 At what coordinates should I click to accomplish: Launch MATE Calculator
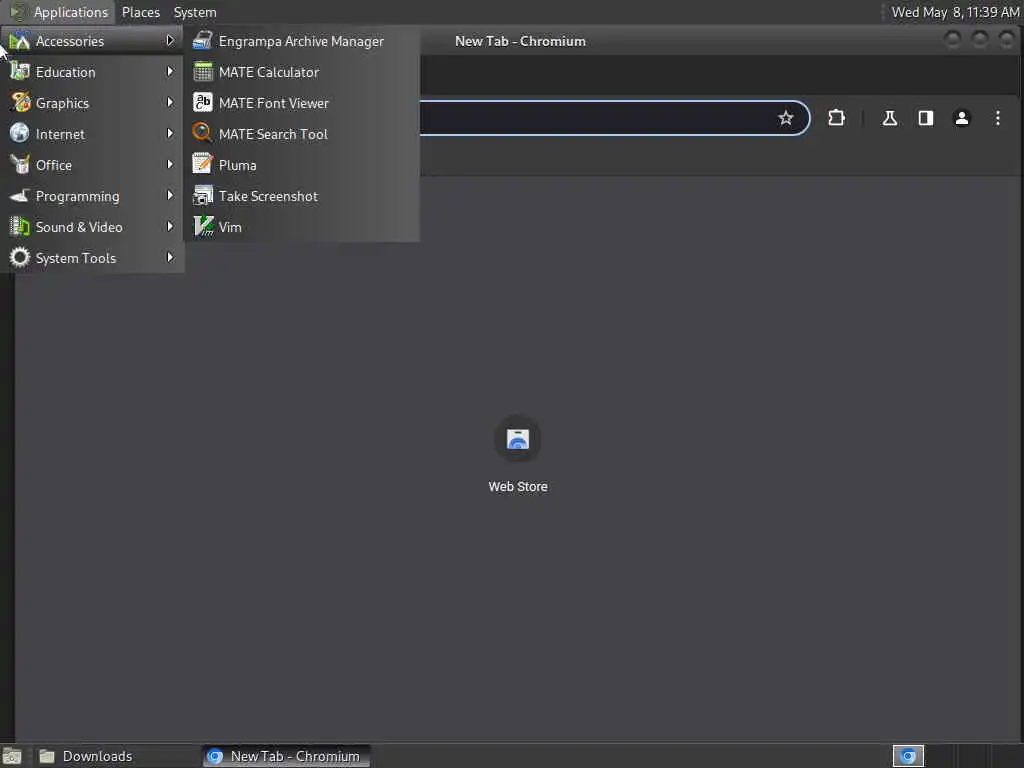coord(301,72)
